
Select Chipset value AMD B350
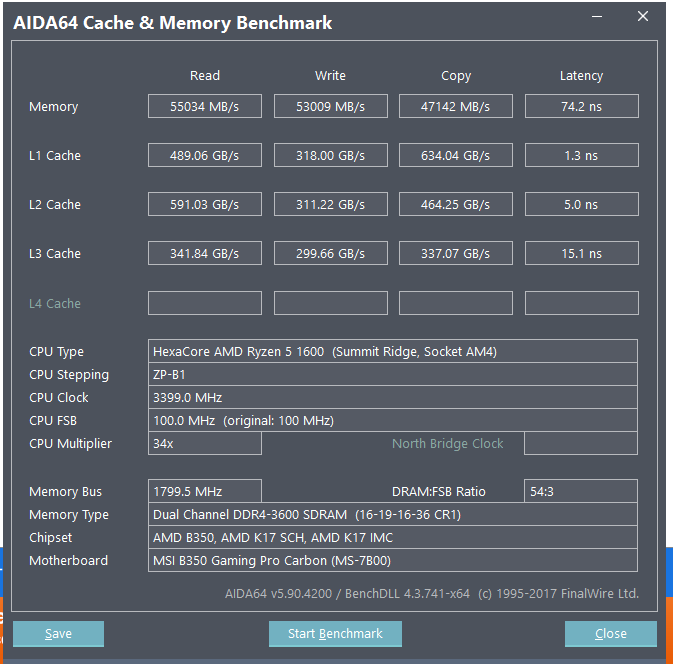click(393, 537)
